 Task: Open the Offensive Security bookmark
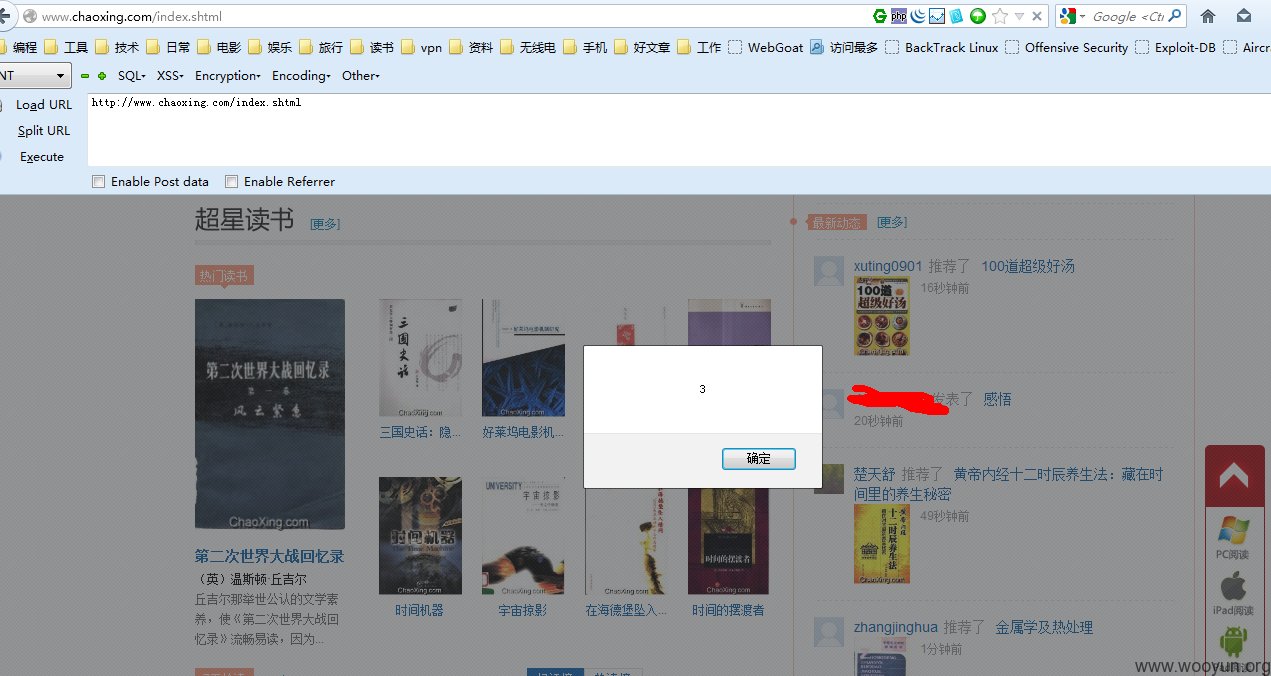click(x=1067, y=47)
